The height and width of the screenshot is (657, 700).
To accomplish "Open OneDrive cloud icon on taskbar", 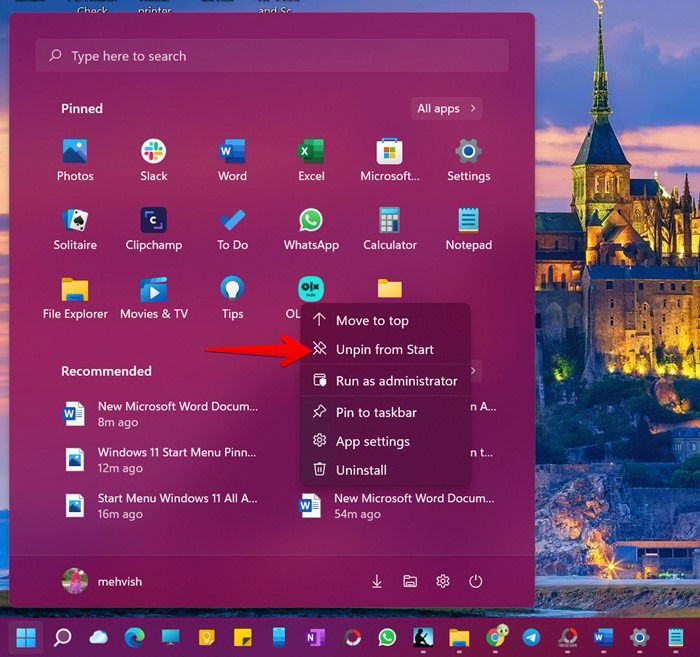I will [x=98, y=637].
